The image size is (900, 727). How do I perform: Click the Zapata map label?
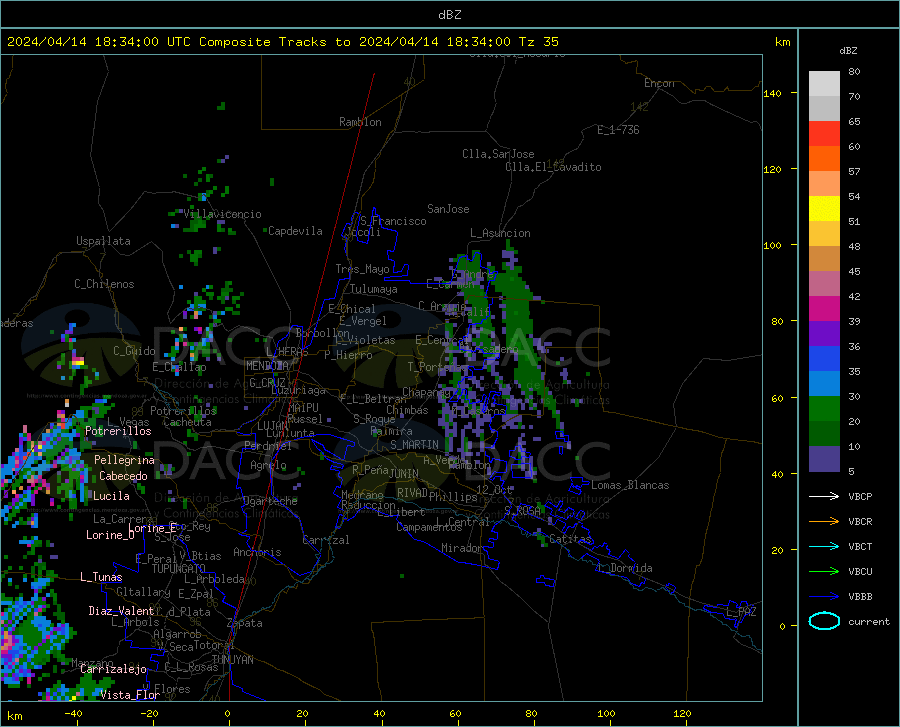point(245,623)
